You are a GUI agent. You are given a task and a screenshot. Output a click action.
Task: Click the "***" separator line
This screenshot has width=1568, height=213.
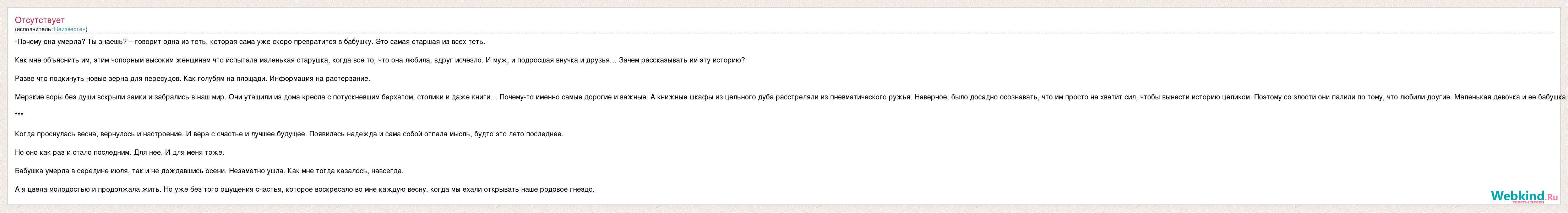[x=19, y=115]
